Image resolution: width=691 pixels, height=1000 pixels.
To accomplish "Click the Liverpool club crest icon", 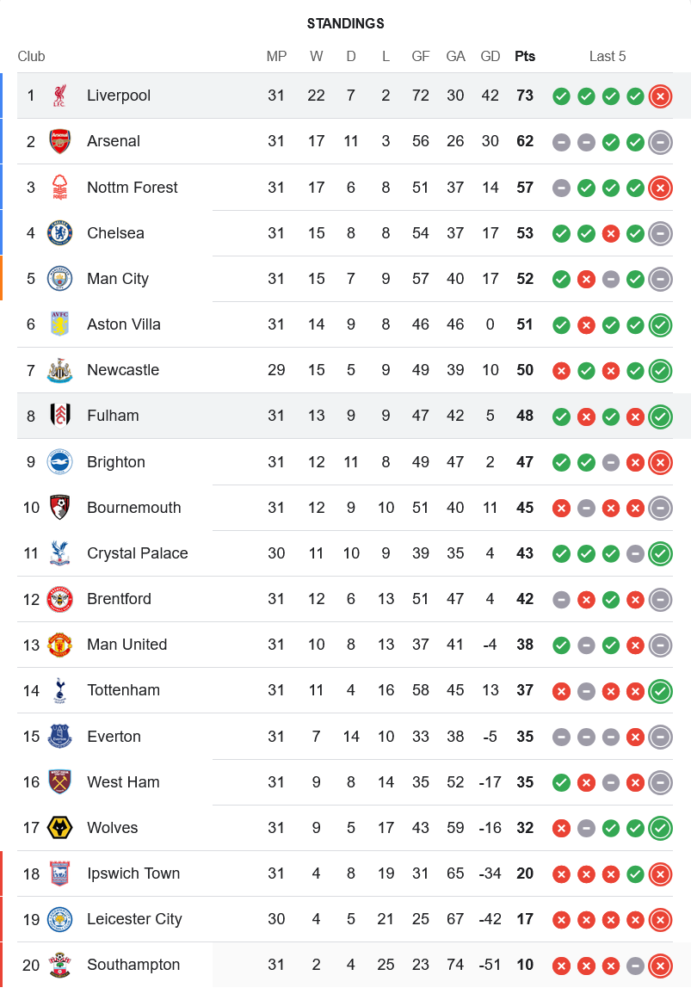I will click(60, 96).
